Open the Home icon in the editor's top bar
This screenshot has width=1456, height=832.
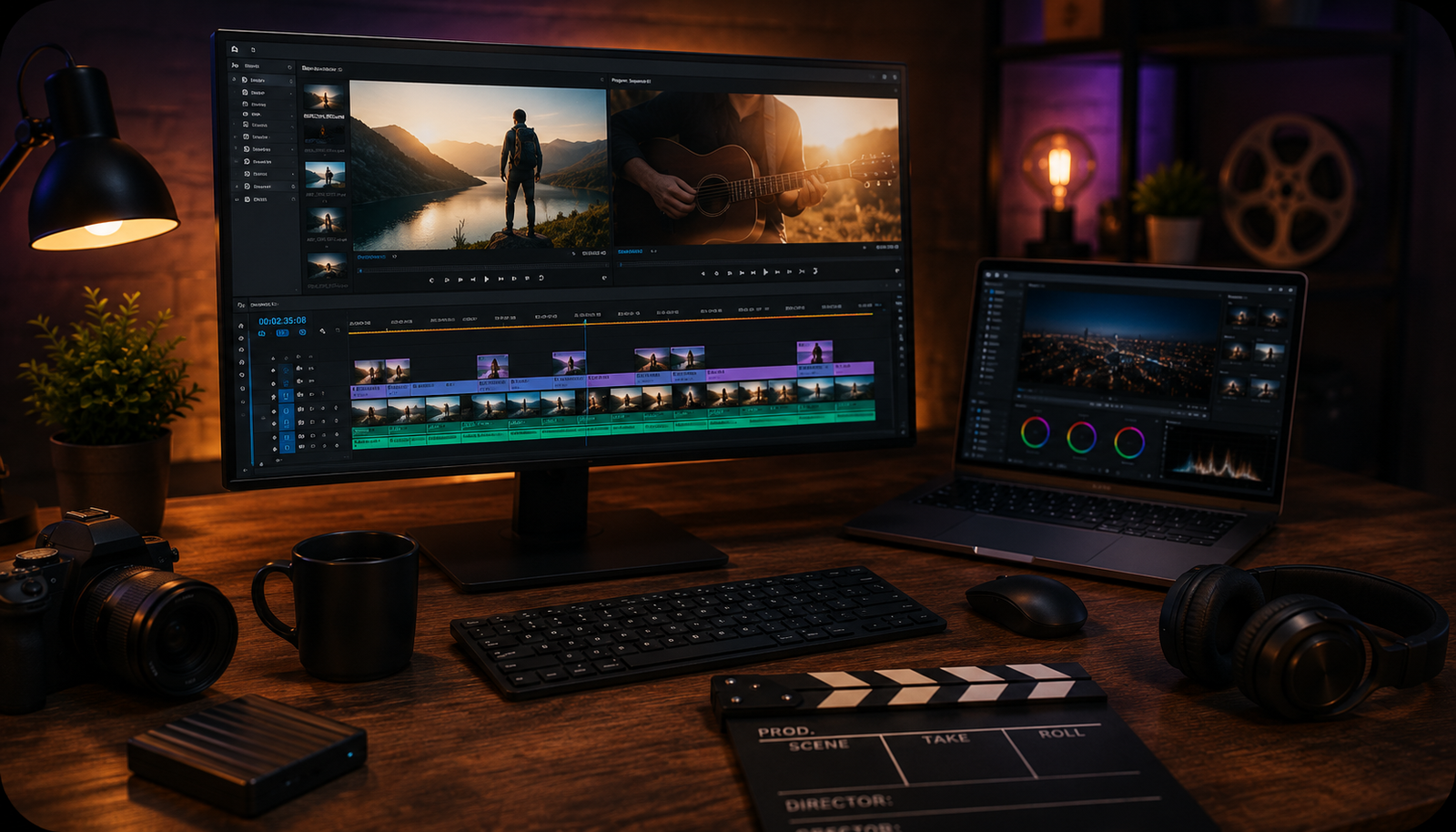(x=235, y=49)
